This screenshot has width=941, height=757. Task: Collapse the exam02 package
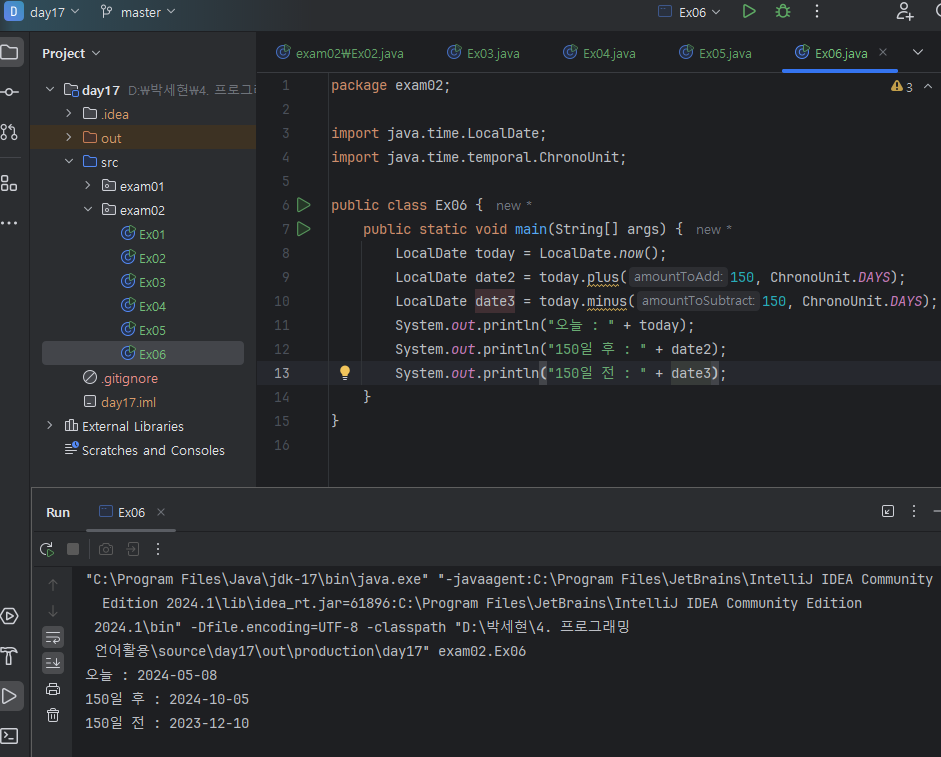tap(88, 210)
